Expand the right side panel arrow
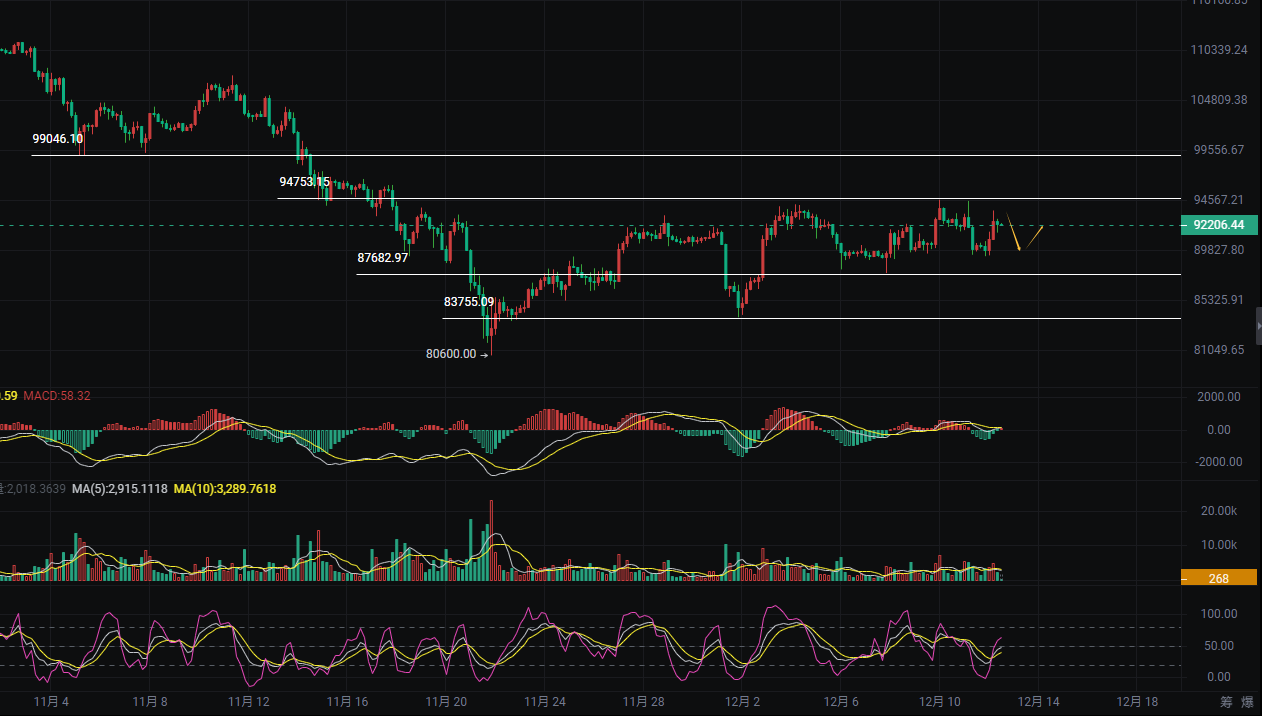 pos(1257,327)
